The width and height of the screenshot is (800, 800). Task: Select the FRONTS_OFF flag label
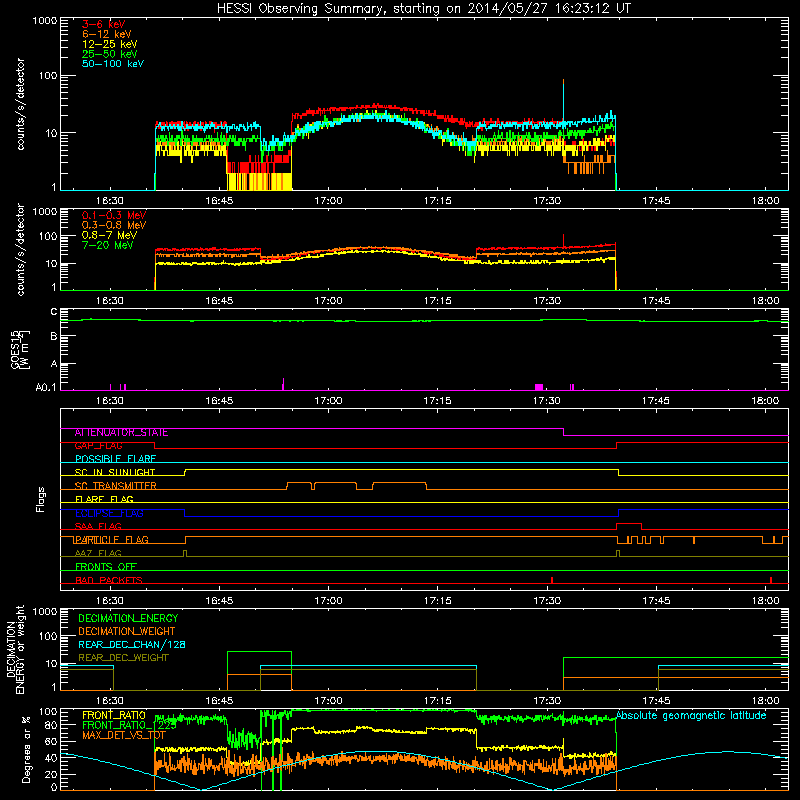tap(106, 567)
